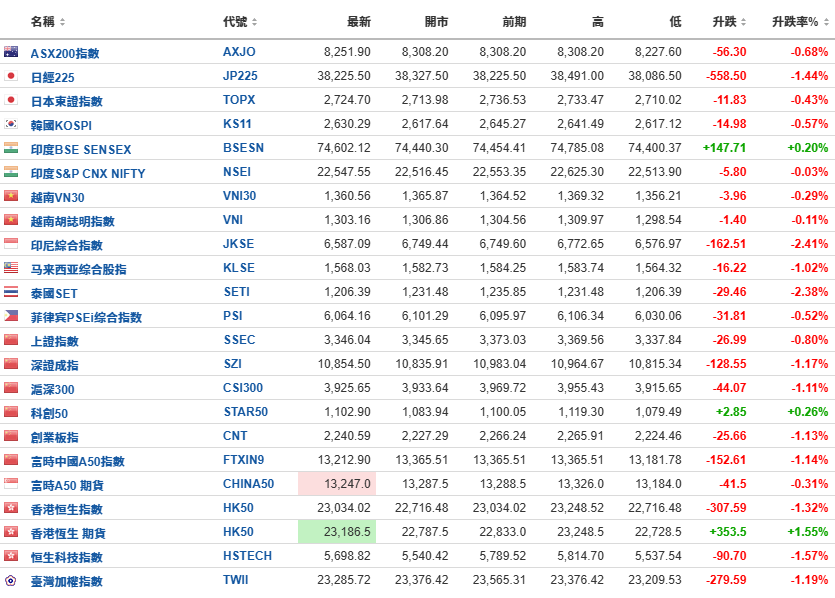The image size is (835, 598).
Task: Click the Singapore flag beside 富時A50 期貨
Action: (11, 483)
